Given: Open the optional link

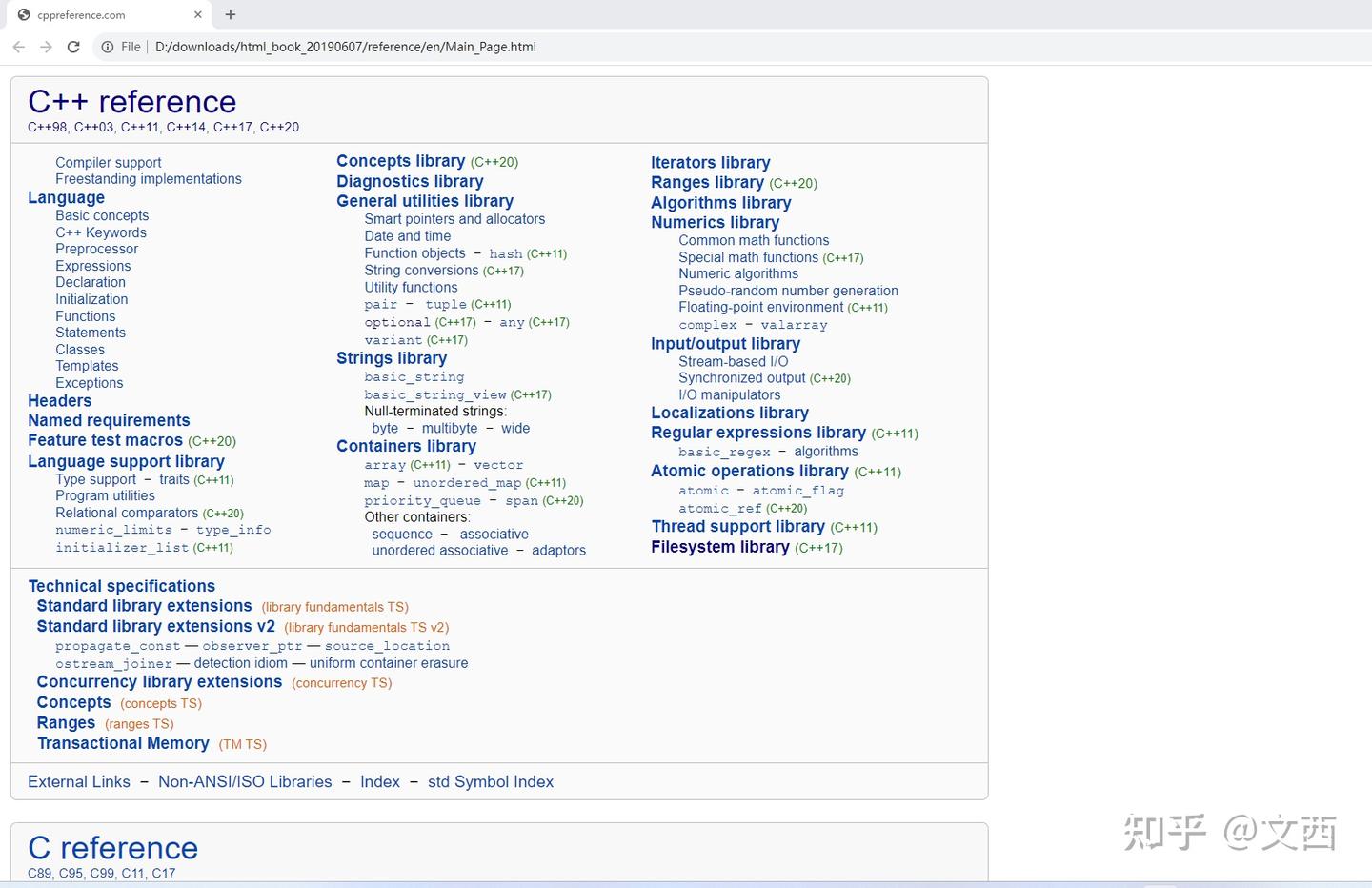Looking at the screenshot, I should 397,322.
